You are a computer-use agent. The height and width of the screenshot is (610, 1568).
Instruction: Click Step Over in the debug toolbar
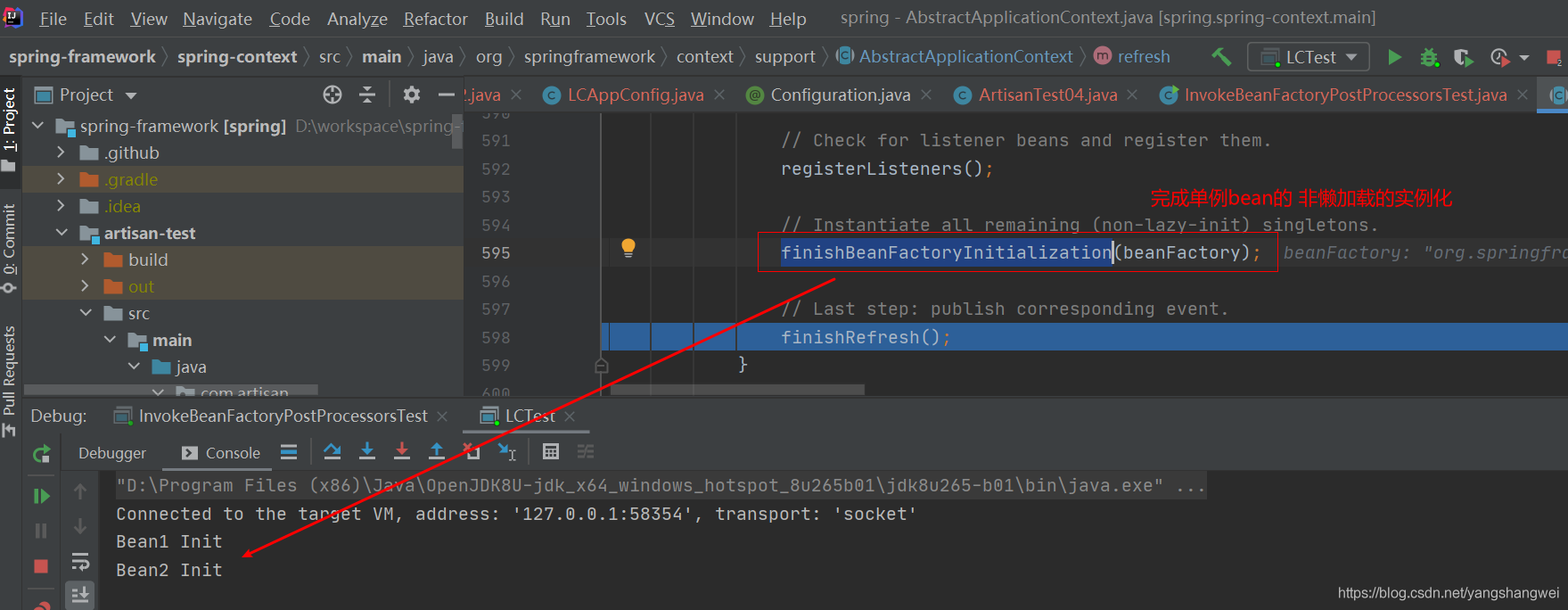(x=332, y=452)
